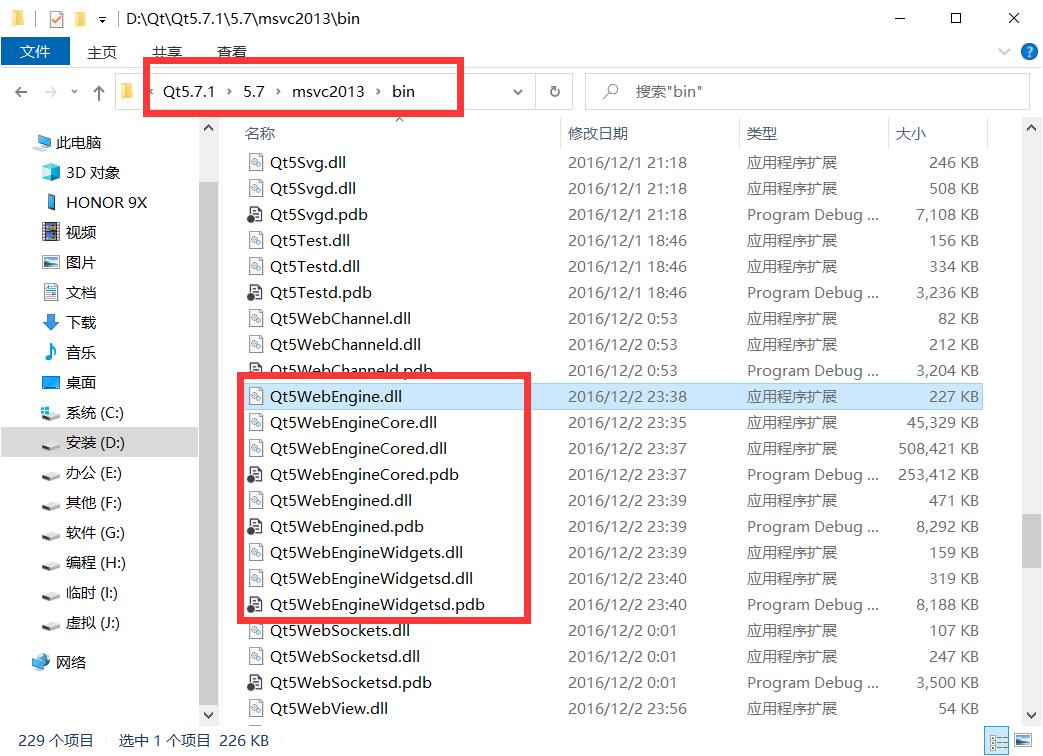Open recent locations dropdown arrow

(x=73, y=92)
